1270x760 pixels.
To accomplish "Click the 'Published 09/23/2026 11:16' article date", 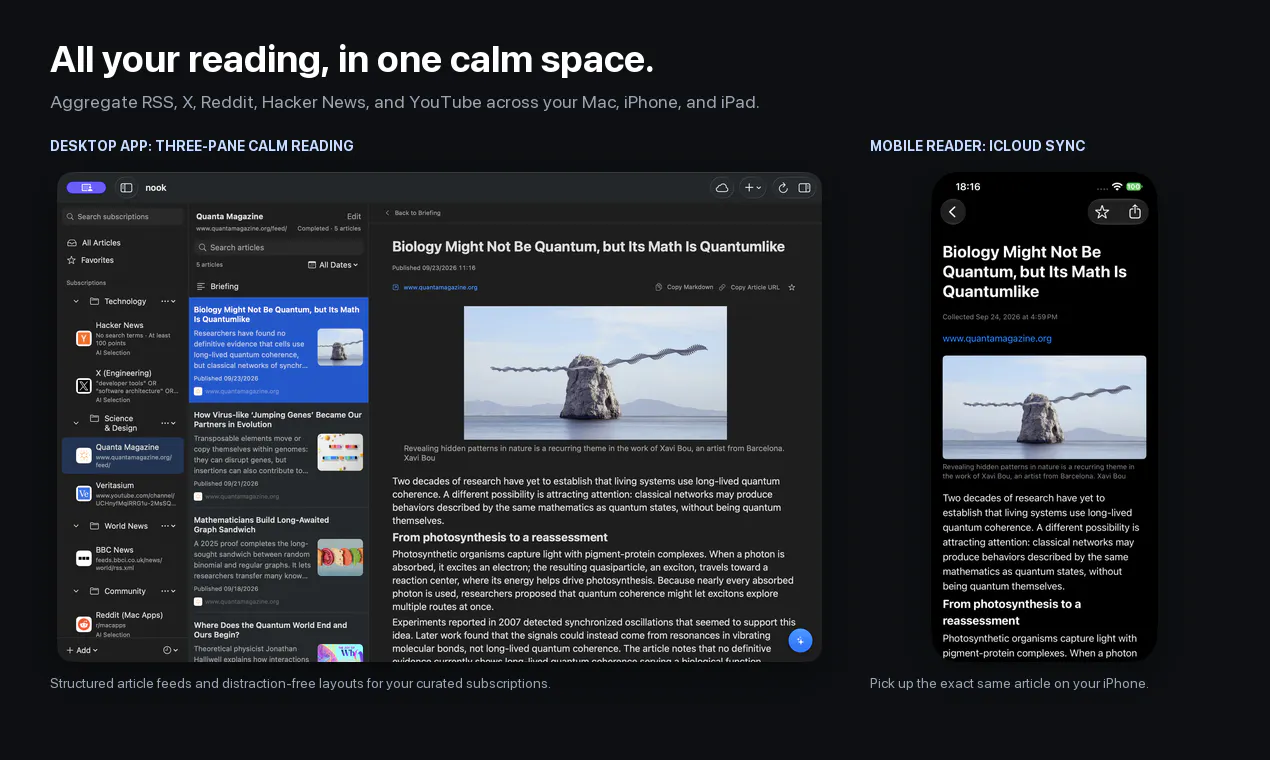I will click(434, 268).
